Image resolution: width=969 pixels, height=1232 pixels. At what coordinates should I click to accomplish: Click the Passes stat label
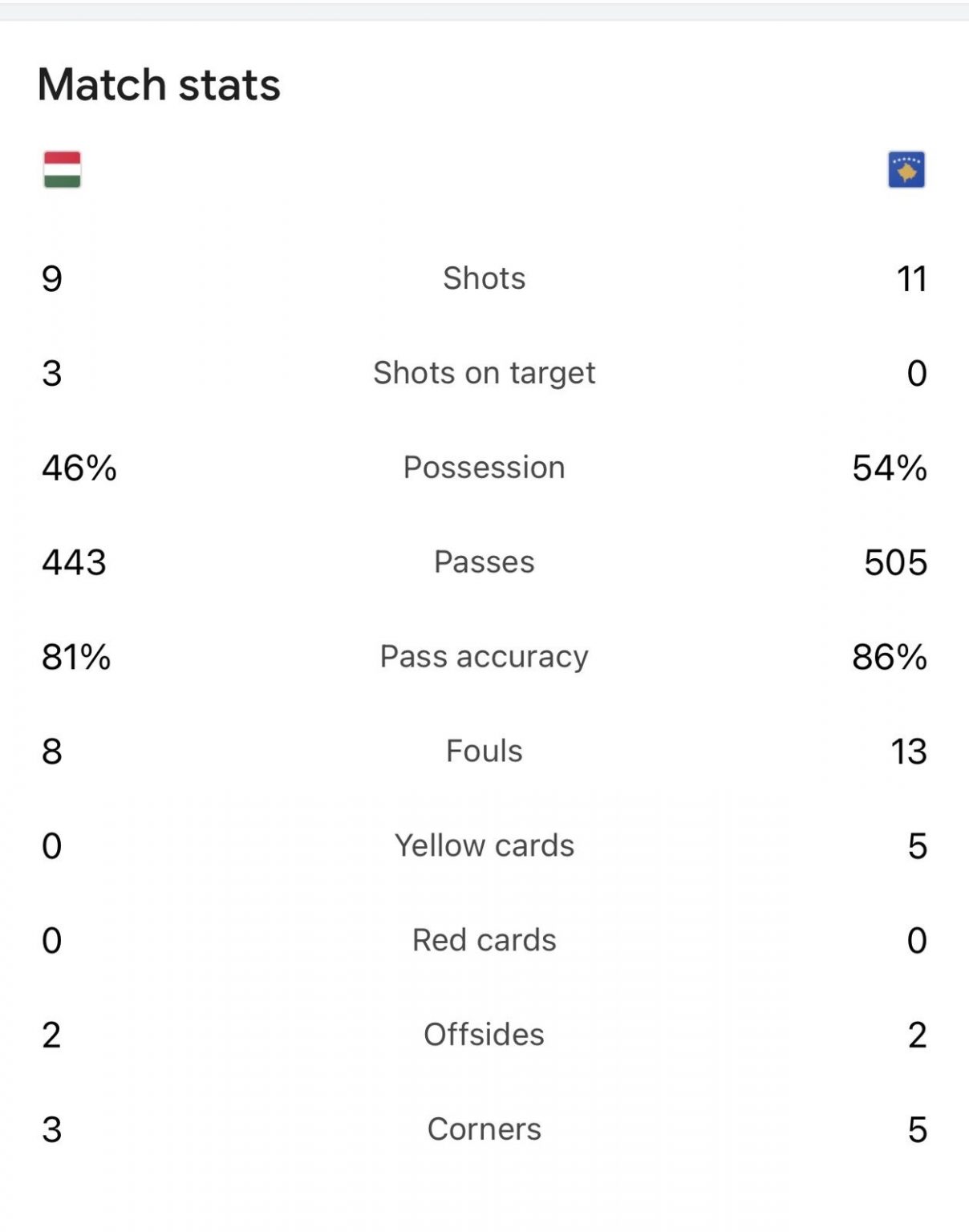484,562
